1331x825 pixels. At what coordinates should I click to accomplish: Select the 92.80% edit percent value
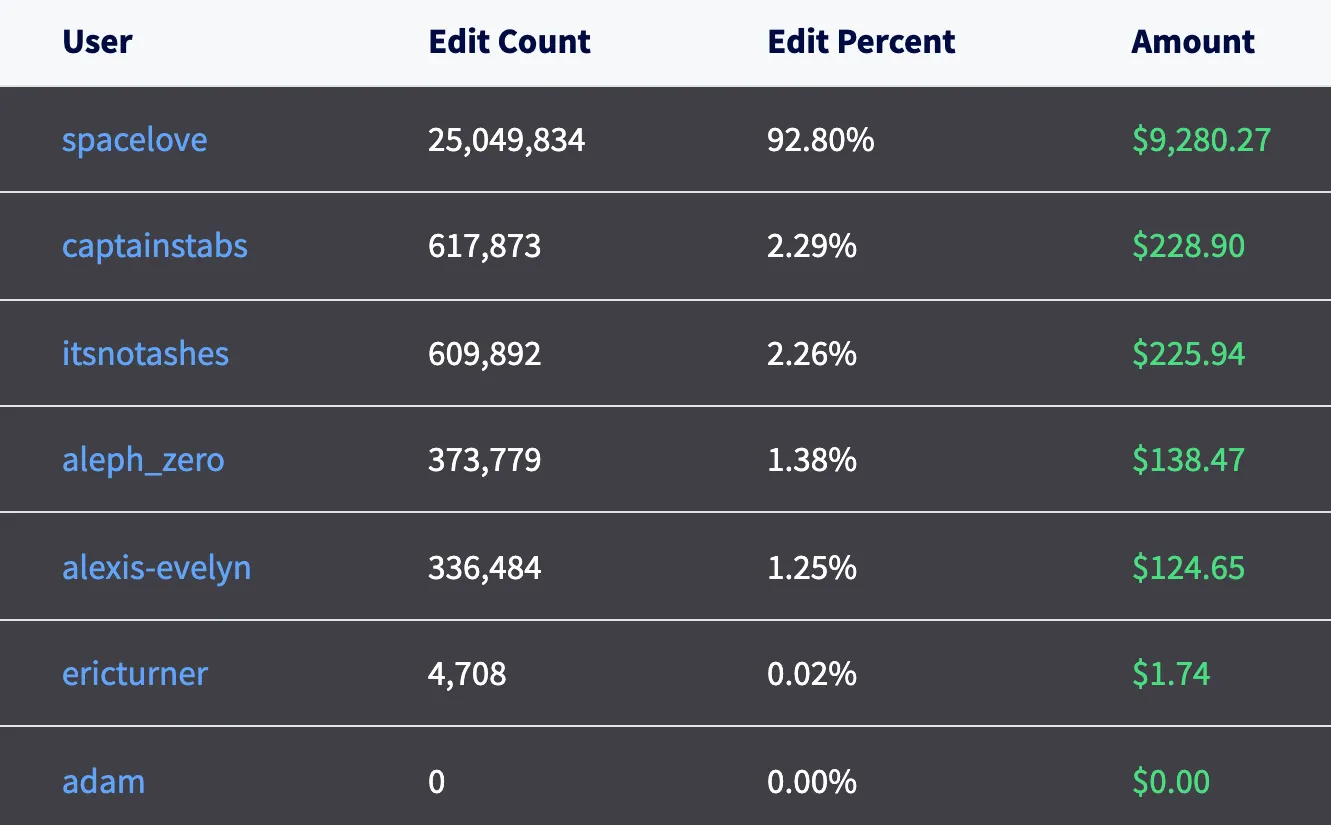point(820,139)
